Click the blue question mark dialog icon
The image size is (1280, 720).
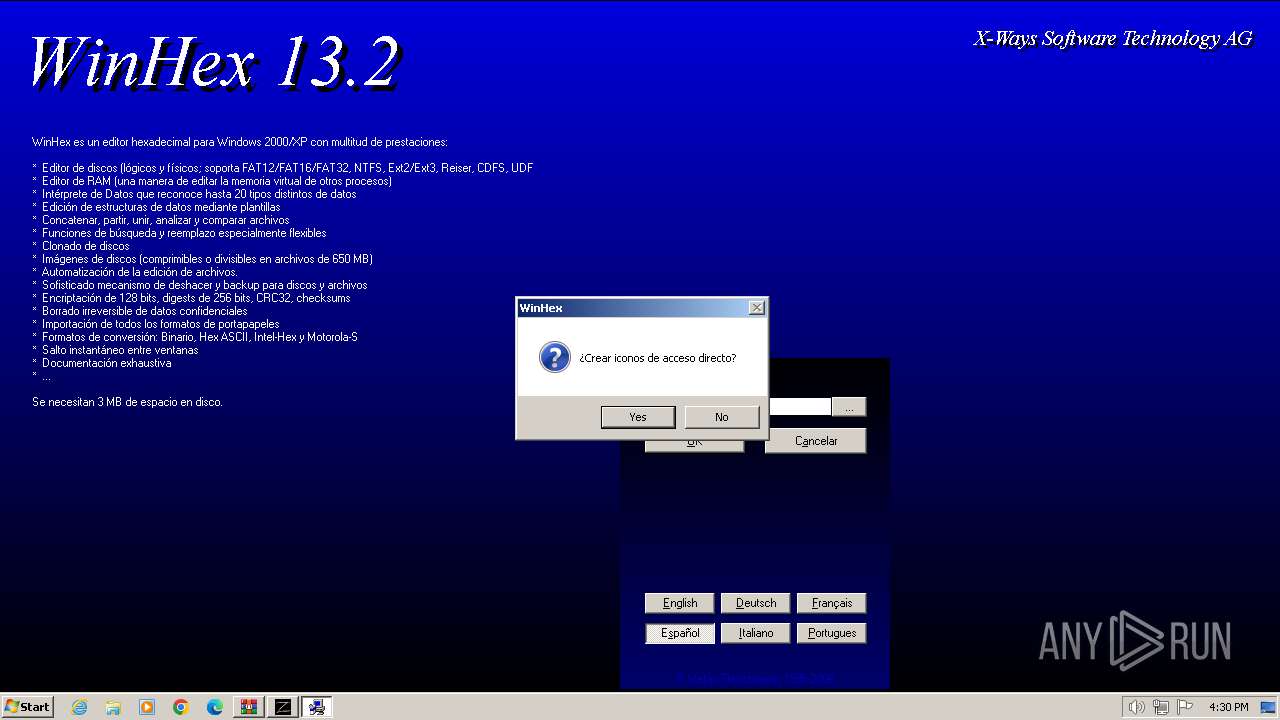click(555, 357)
